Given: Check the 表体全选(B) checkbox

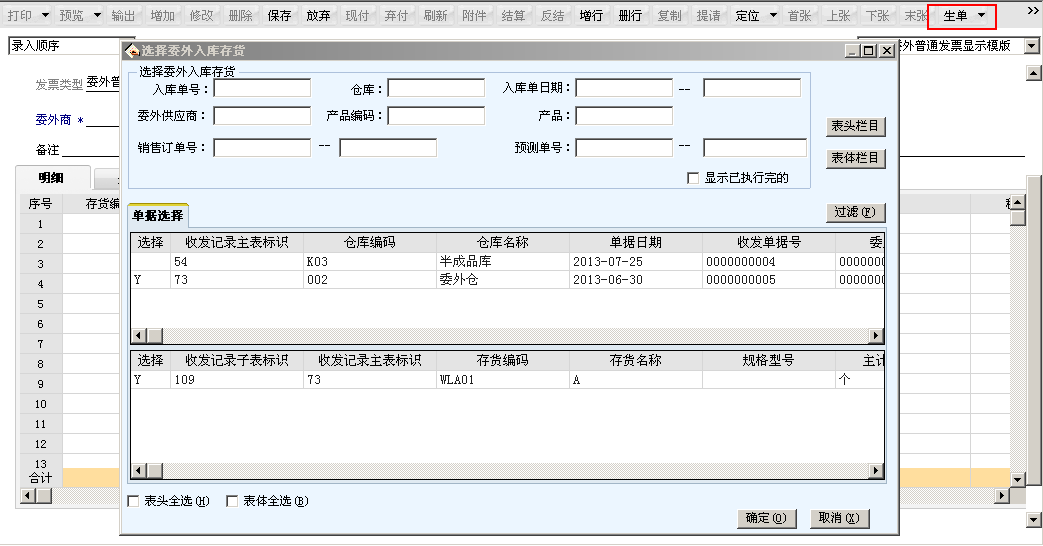Looking at the screenshot, I should tap(232, 501).
